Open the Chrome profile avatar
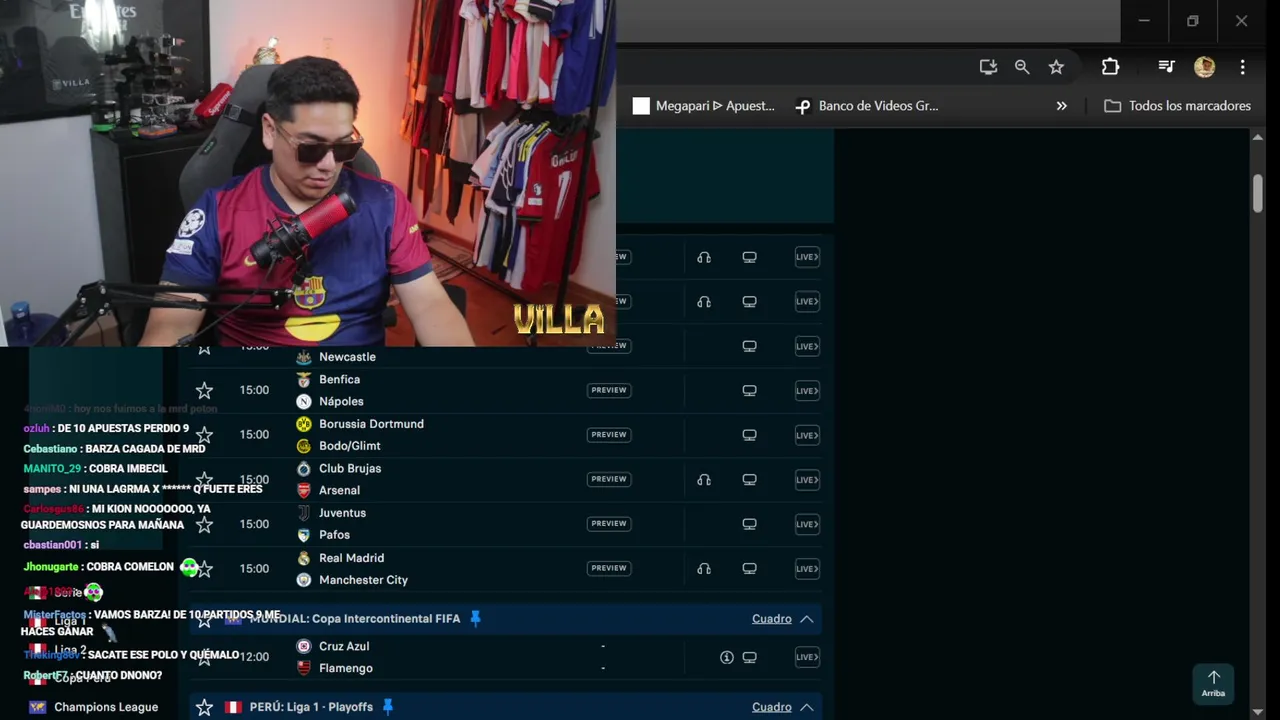The width and height of the screenshot is (1280, 720). coord(1204,67)
